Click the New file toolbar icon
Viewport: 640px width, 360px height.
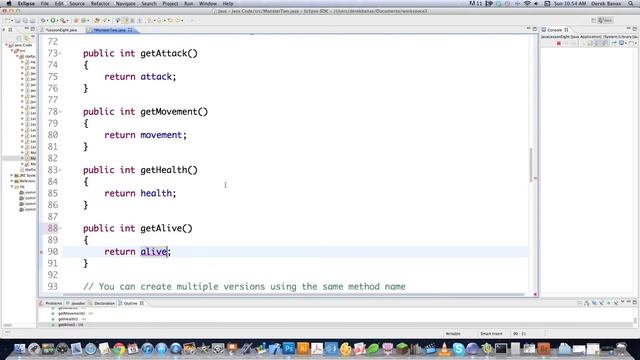[x=7, y=20]
